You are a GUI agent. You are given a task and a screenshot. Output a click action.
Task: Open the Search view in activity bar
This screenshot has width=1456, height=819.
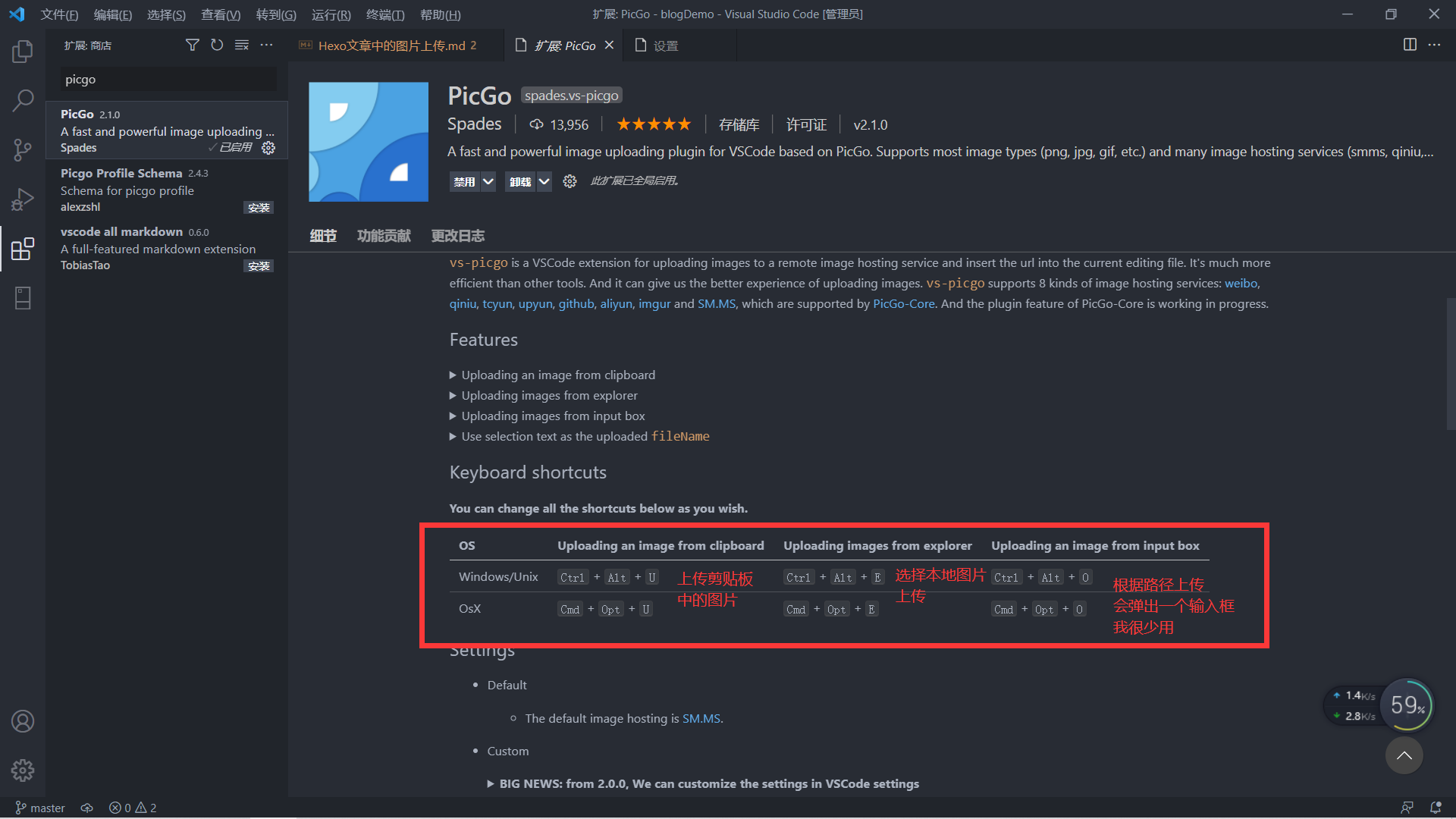[x=23, y=100]
